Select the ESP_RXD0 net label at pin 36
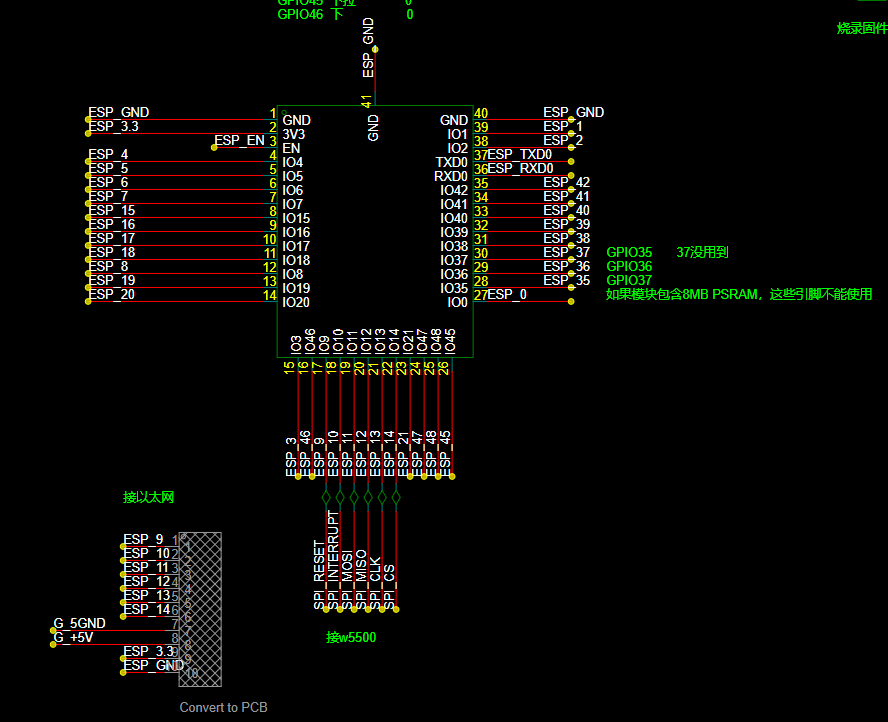Screen dimensions: 888x722 pos(520,169)
